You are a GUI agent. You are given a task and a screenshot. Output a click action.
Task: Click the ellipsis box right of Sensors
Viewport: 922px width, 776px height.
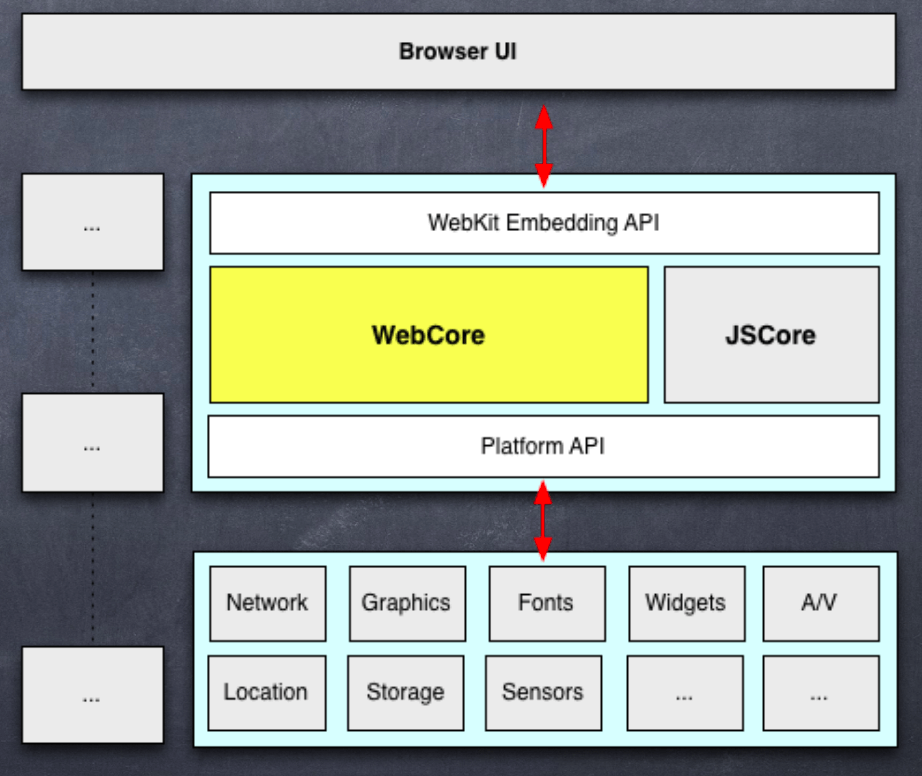684,693
